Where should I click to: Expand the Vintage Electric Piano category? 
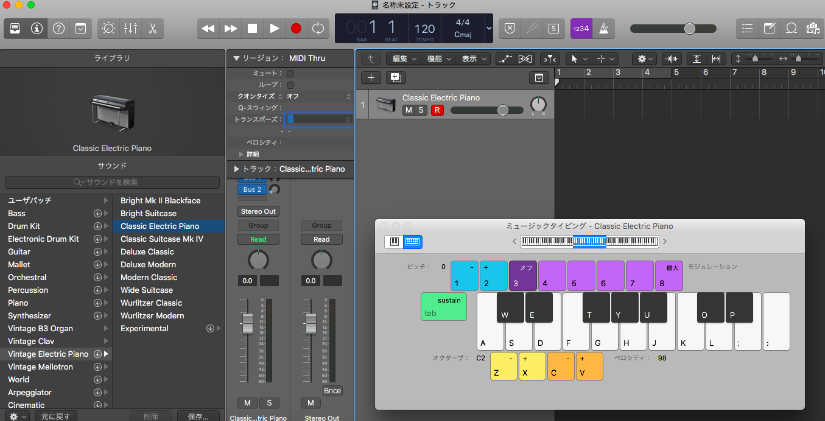pyautogui.click(x=106, y=354)
